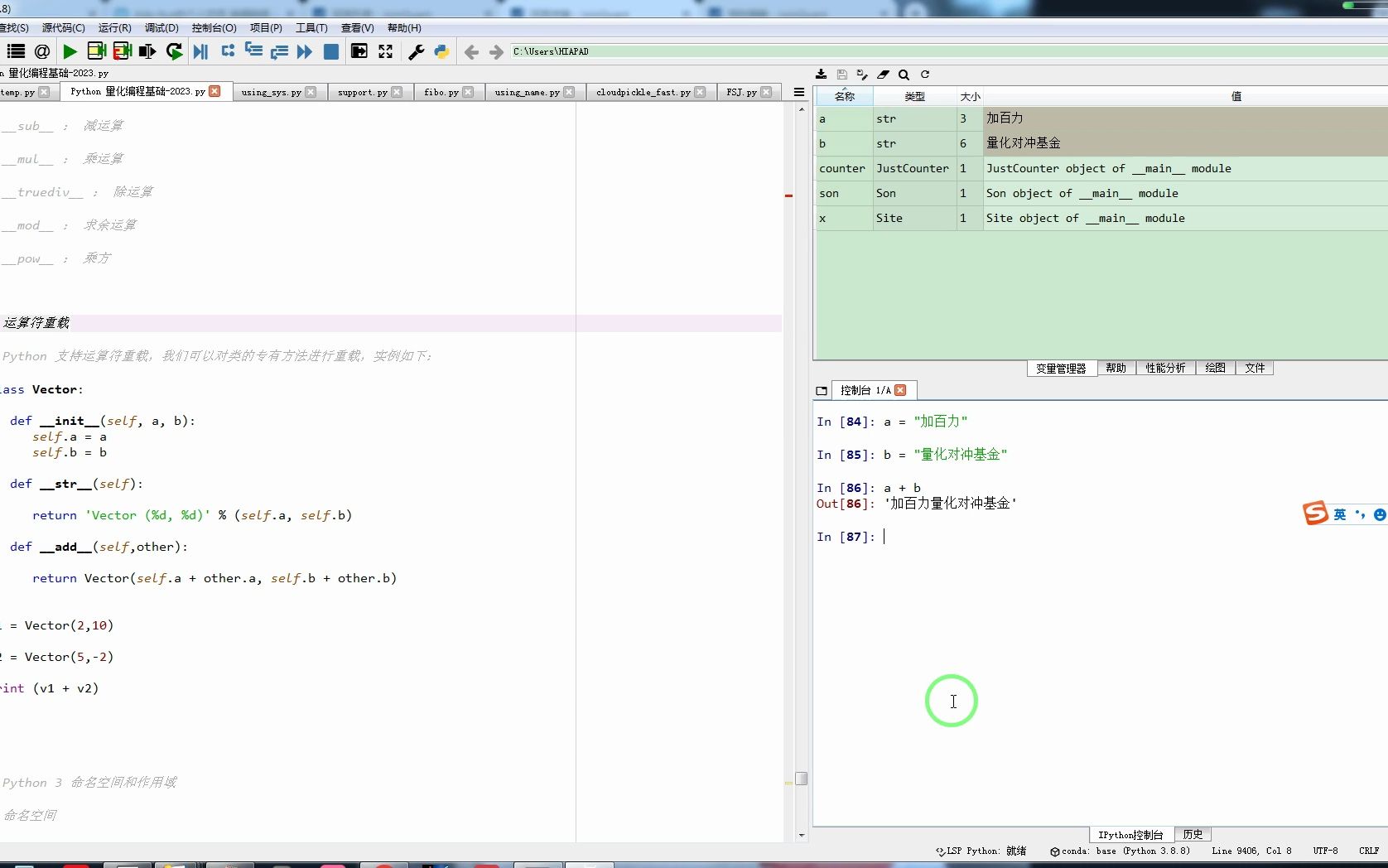Open 项目(P) menu
The image size is (1388, 868).
pyautogui.click(x=266, y=28)
